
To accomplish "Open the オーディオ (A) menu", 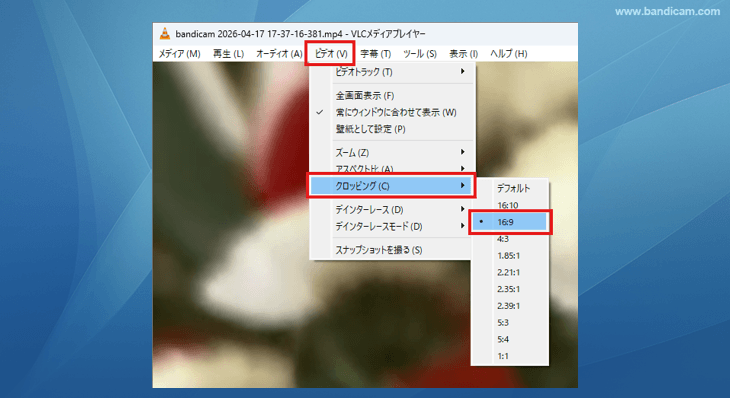I will pyautogui.click(x=279, y=54).
